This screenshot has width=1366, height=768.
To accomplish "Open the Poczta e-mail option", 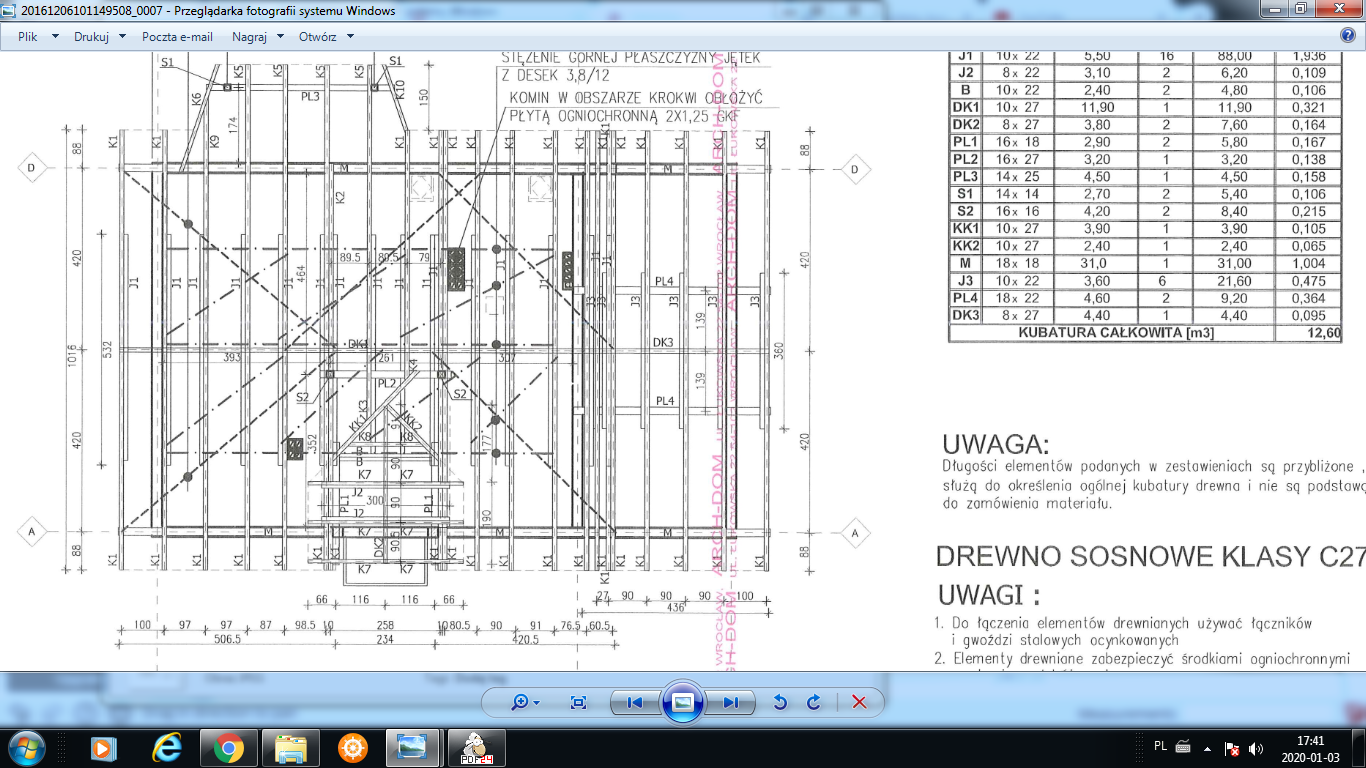I will point(177,36).
